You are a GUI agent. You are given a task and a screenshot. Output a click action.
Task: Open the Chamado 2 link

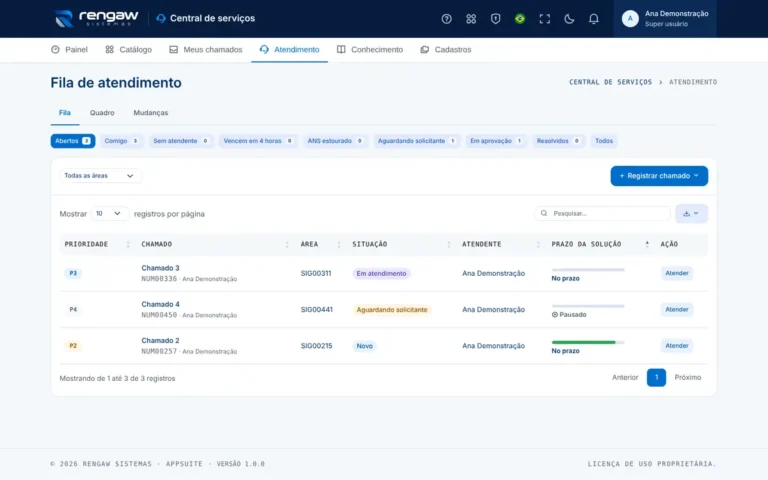click(x=160, y=340)
